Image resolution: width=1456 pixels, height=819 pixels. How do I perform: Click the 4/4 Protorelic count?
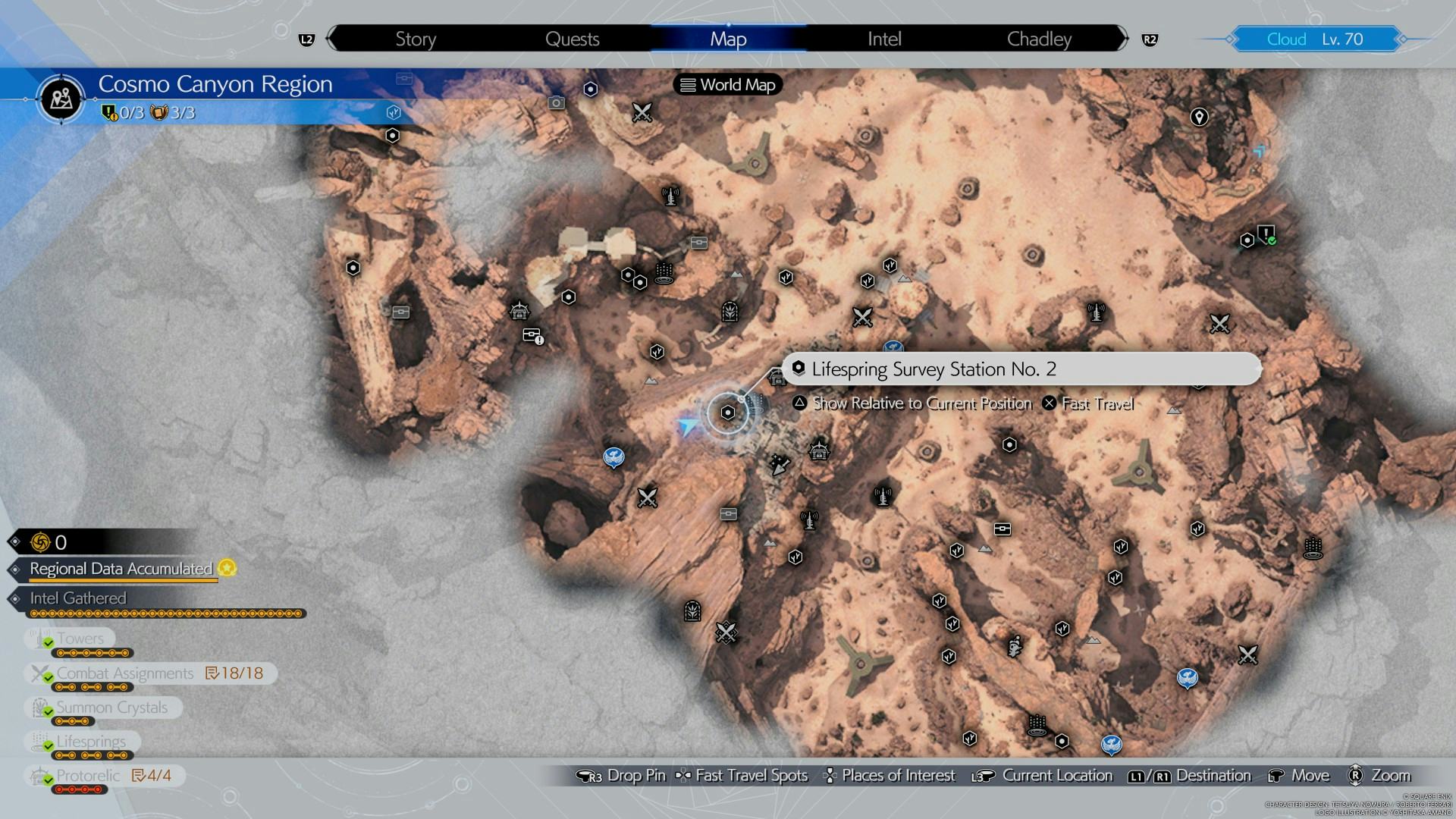[x=152, y=776]
